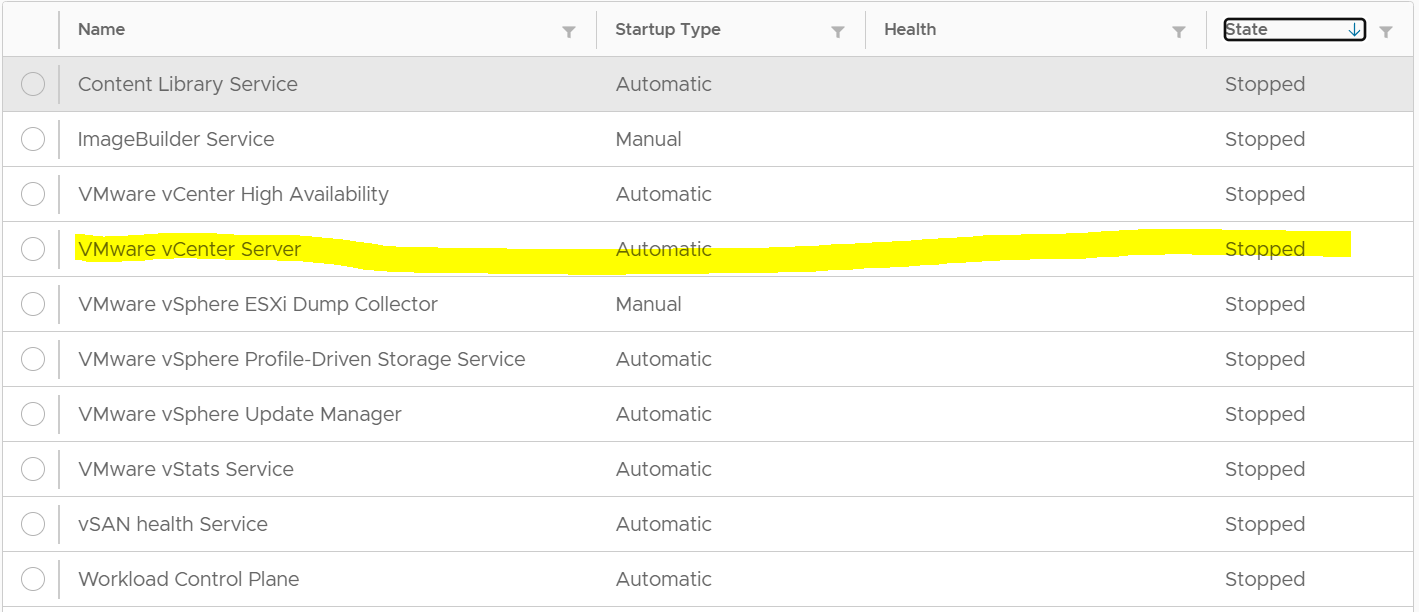This screenshot has height=612, width=1419.
Task: Click the Health column header
Action: [909, 29]
